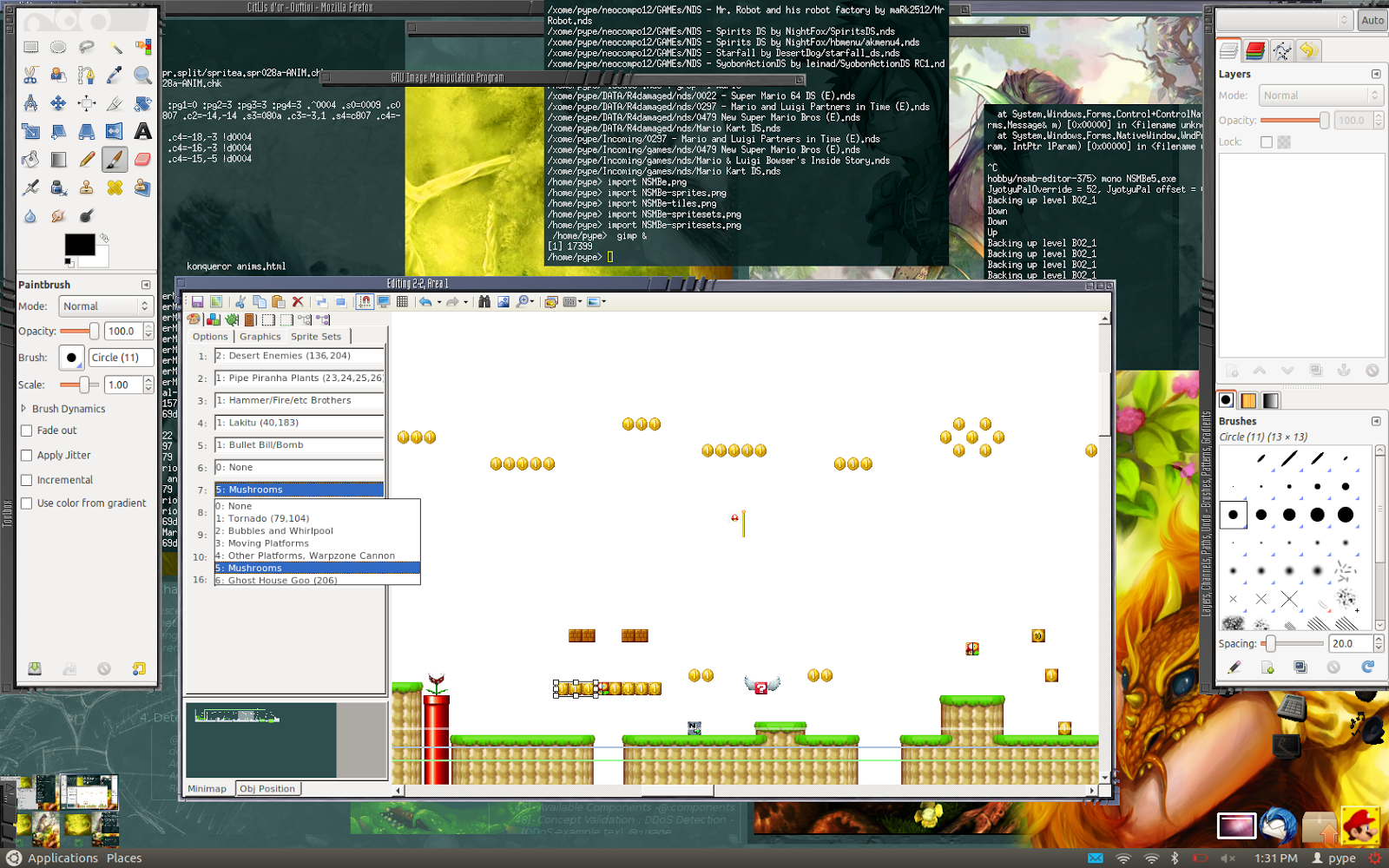Save the level with the Save icon
The height and width of the screenshot is (868, 1389).
[x=198, y=301]
